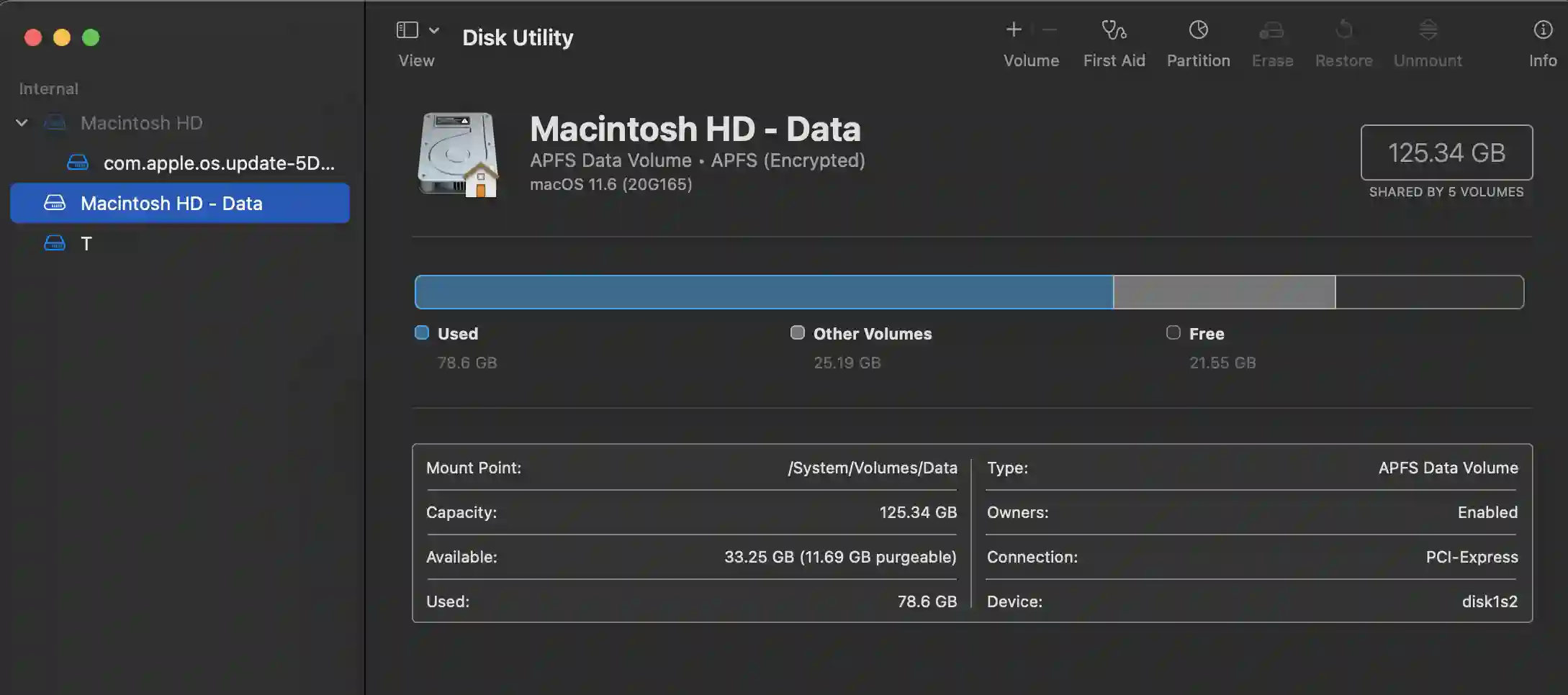Click the Free legend swatch
The width and height of the screenshot is (1568, 695).
point(1173,332)
